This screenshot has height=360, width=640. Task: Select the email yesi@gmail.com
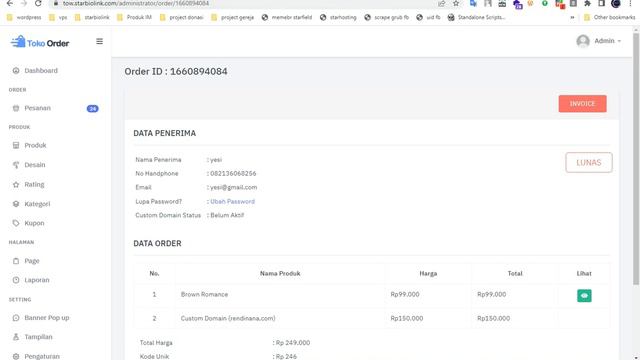233,187
